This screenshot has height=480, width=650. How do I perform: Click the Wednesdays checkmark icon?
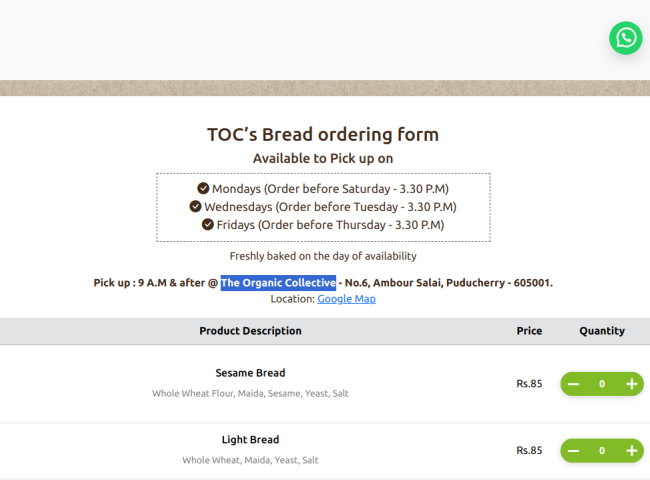[195, 206]
